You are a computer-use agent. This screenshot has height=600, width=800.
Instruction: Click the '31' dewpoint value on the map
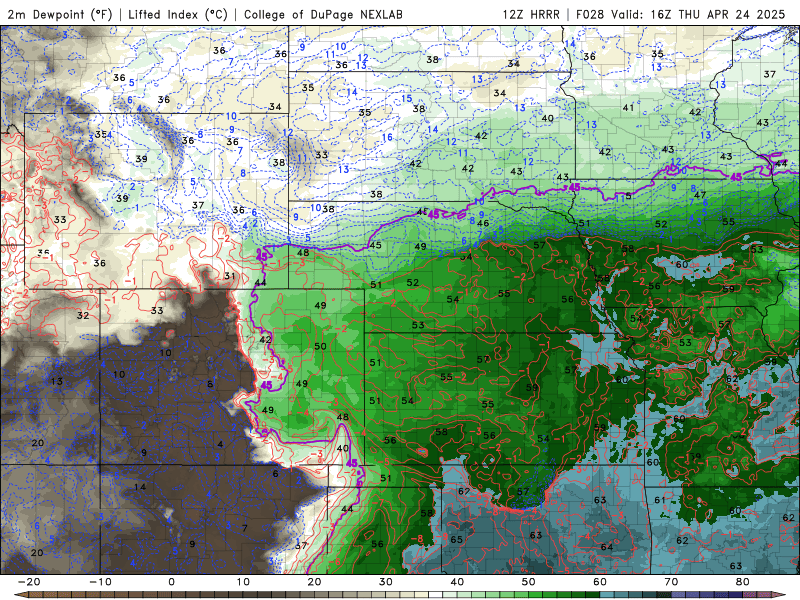pyautogui.click(x=230, y=276)
